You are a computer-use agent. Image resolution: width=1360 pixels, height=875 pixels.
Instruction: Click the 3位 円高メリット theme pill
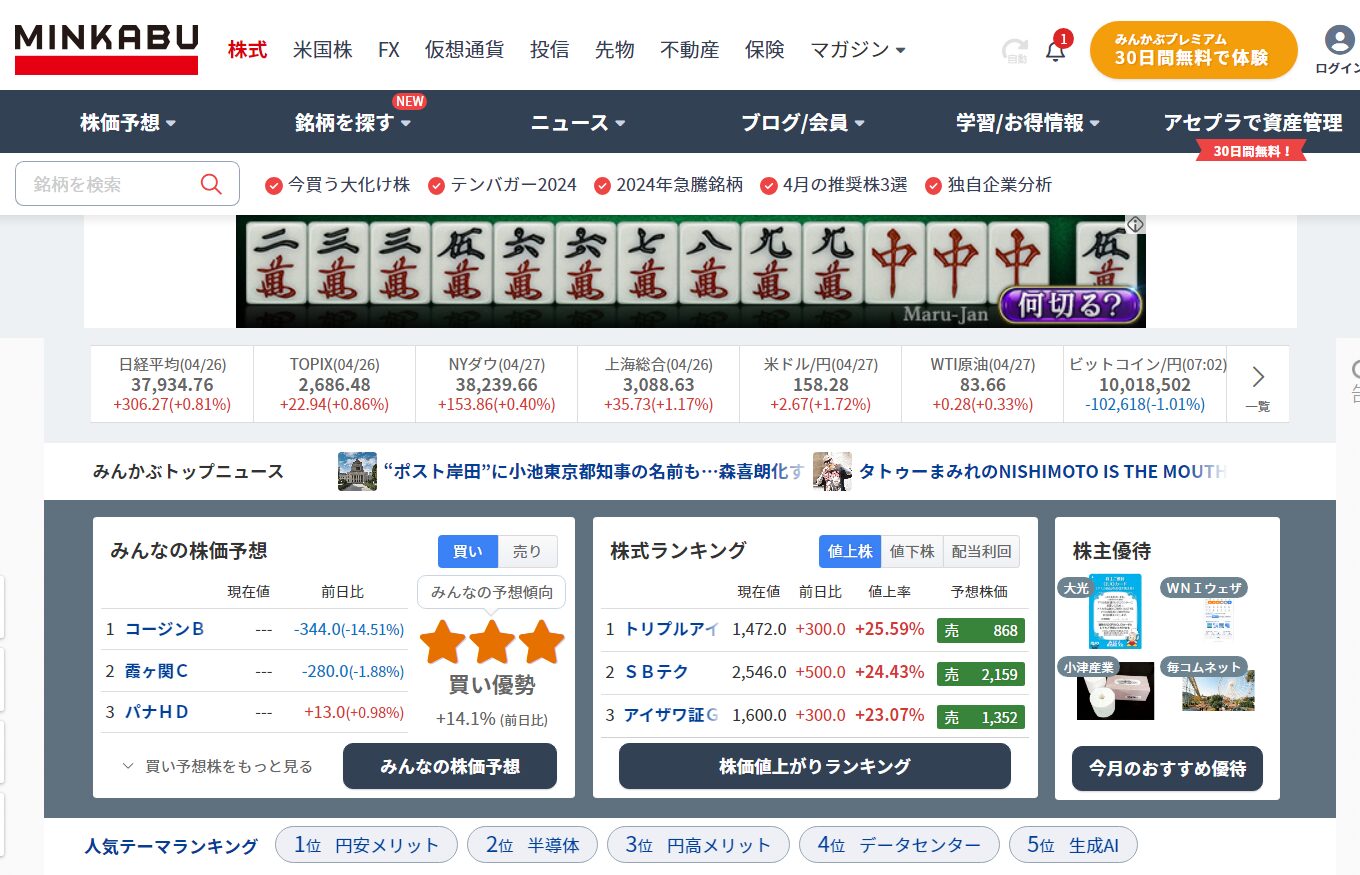click(698, 845)
